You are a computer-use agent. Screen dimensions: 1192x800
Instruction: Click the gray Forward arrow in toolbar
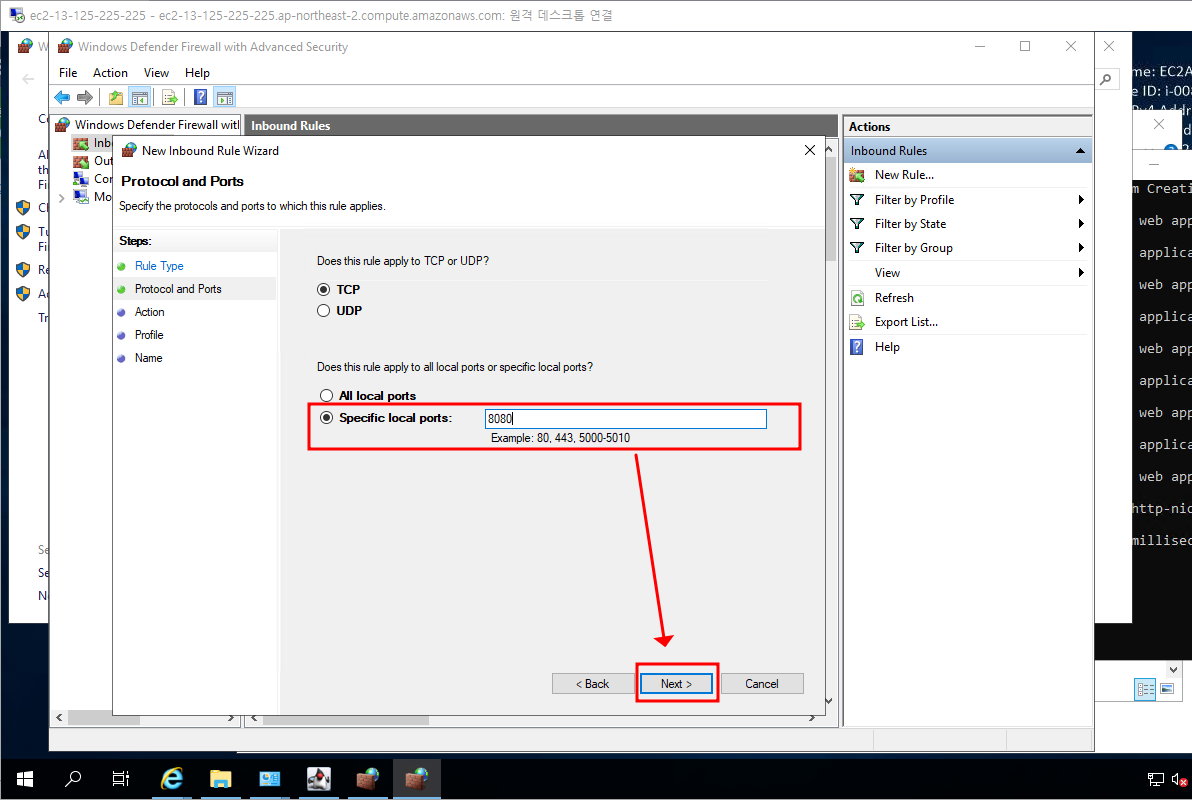[x=85, y=97]
